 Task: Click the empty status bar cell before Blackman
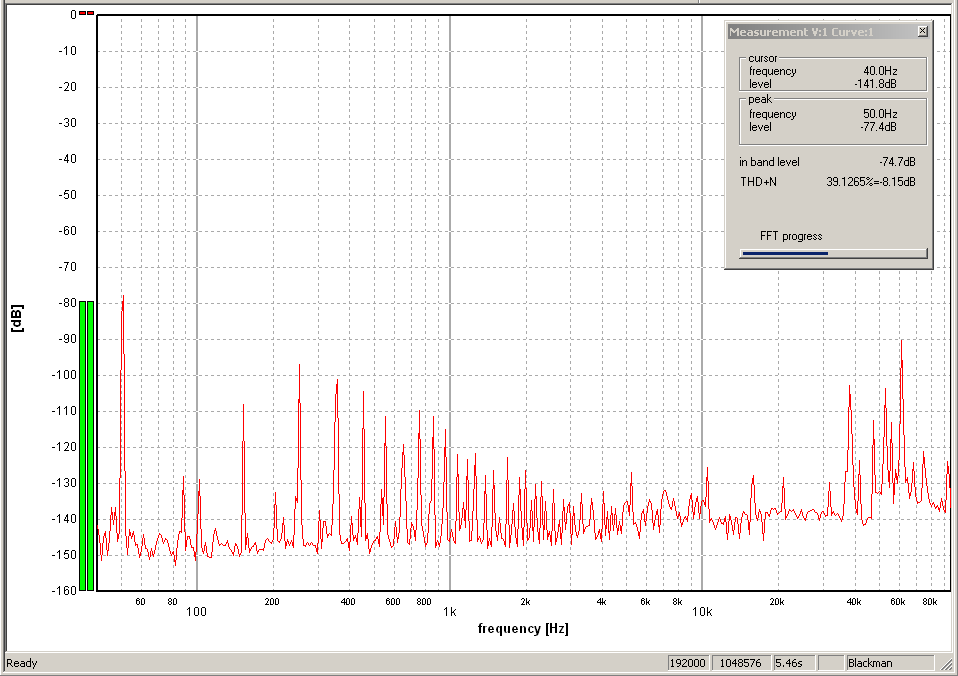click(x=830, y=663)
